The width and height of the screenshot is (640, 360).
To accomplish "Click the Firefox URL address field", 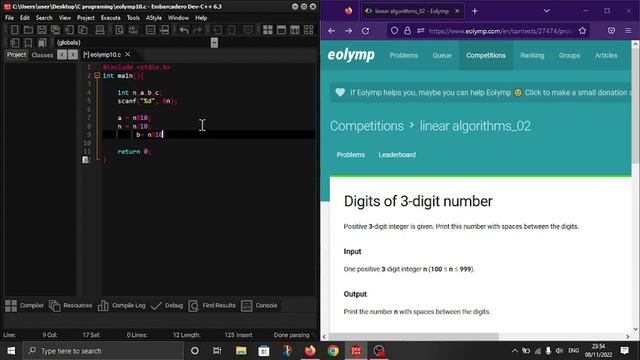I will 501,31.
